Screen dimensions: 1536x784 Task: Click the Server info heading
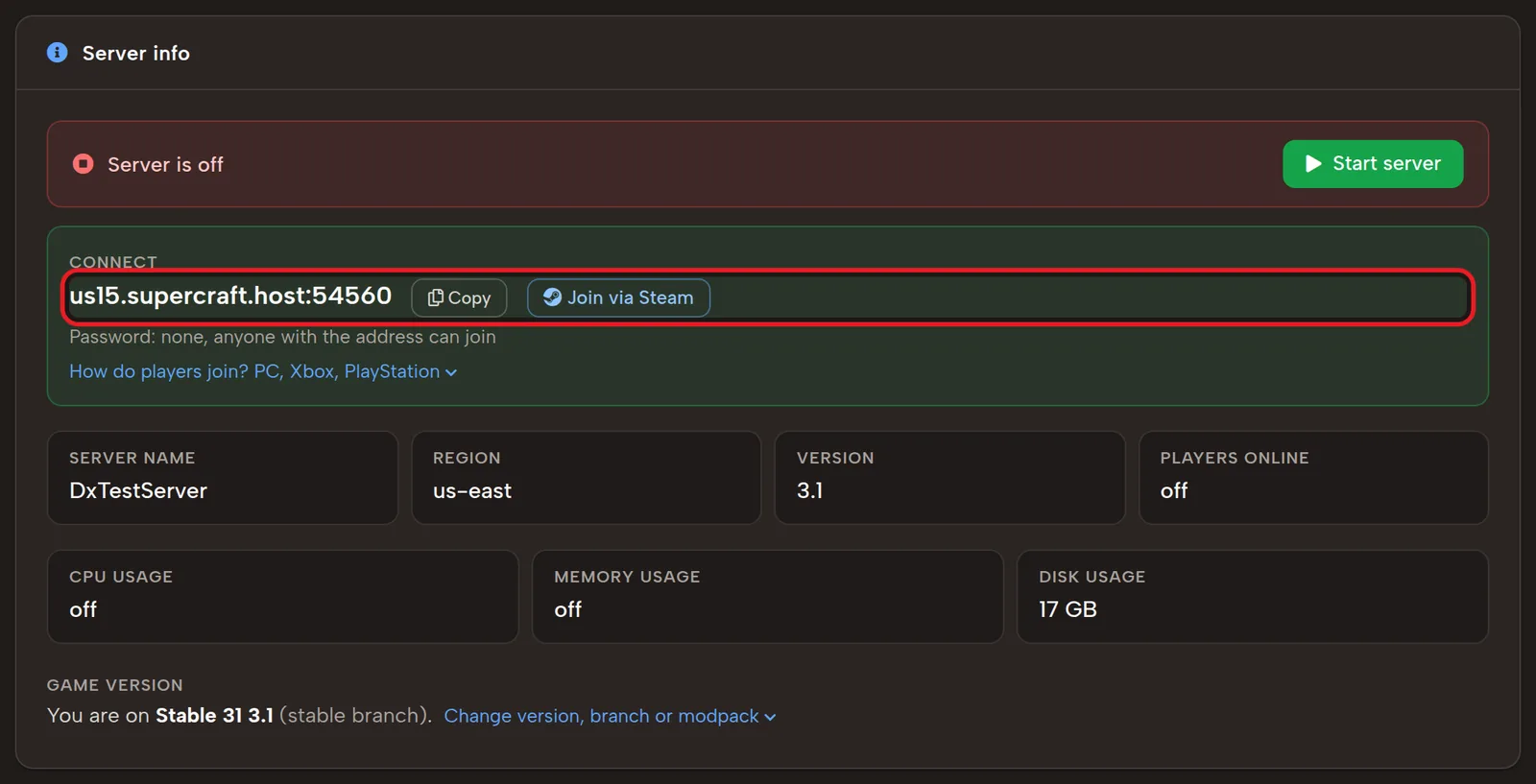[x=136, y=54]
